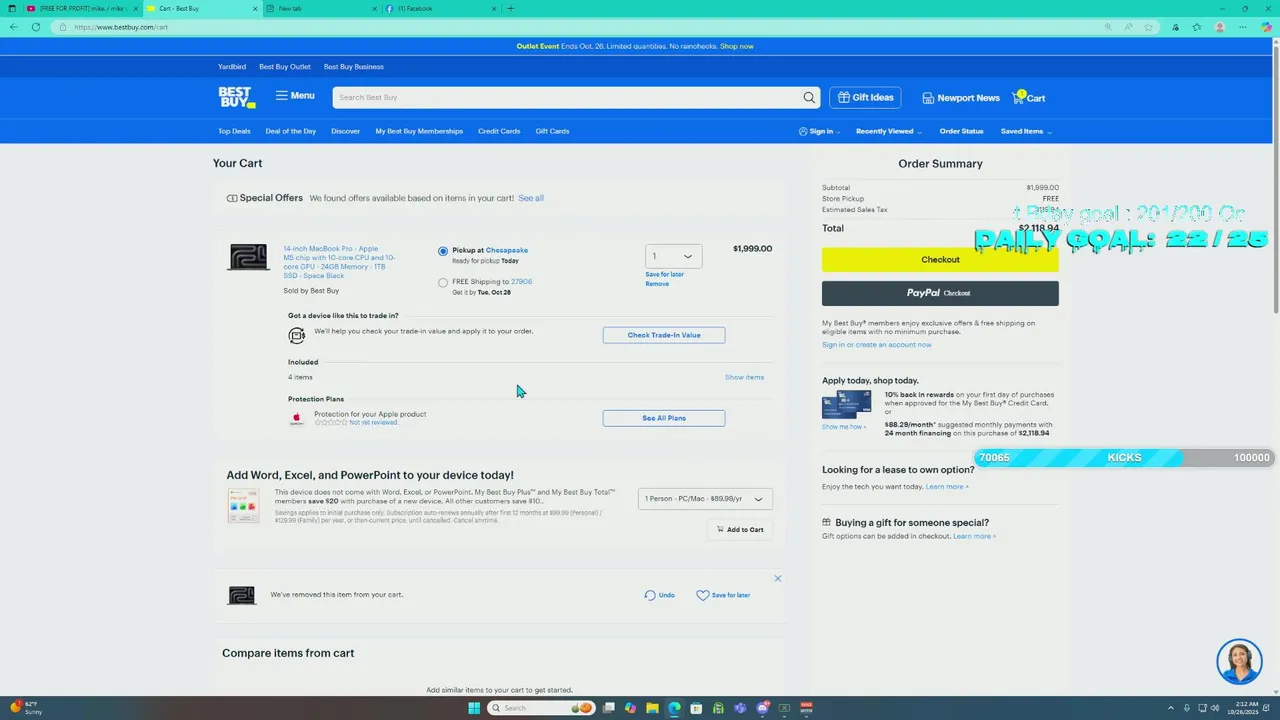Image resolution: width=1280 pixels, height=720 pixels.
Task: Open File Explorer from taskbar
Action: (652, 708)
